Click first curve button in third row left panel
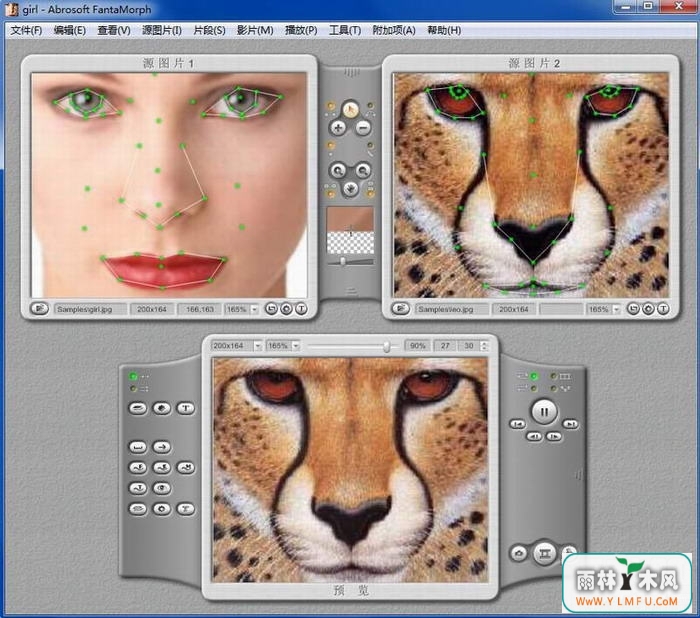This screenshot has width=700, height=618. (138, 468)
